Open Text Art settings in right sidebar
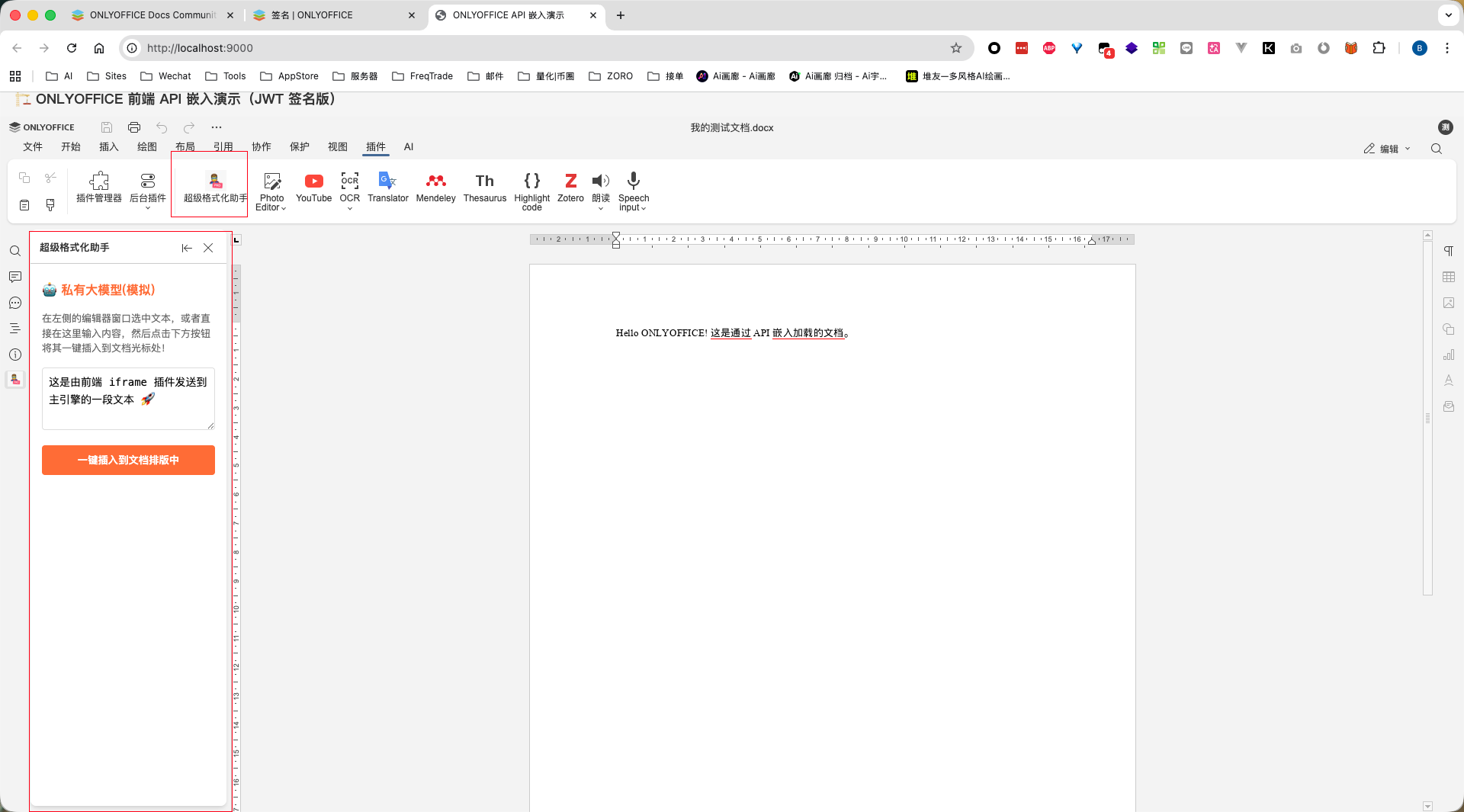 [x=1449, y=380]
